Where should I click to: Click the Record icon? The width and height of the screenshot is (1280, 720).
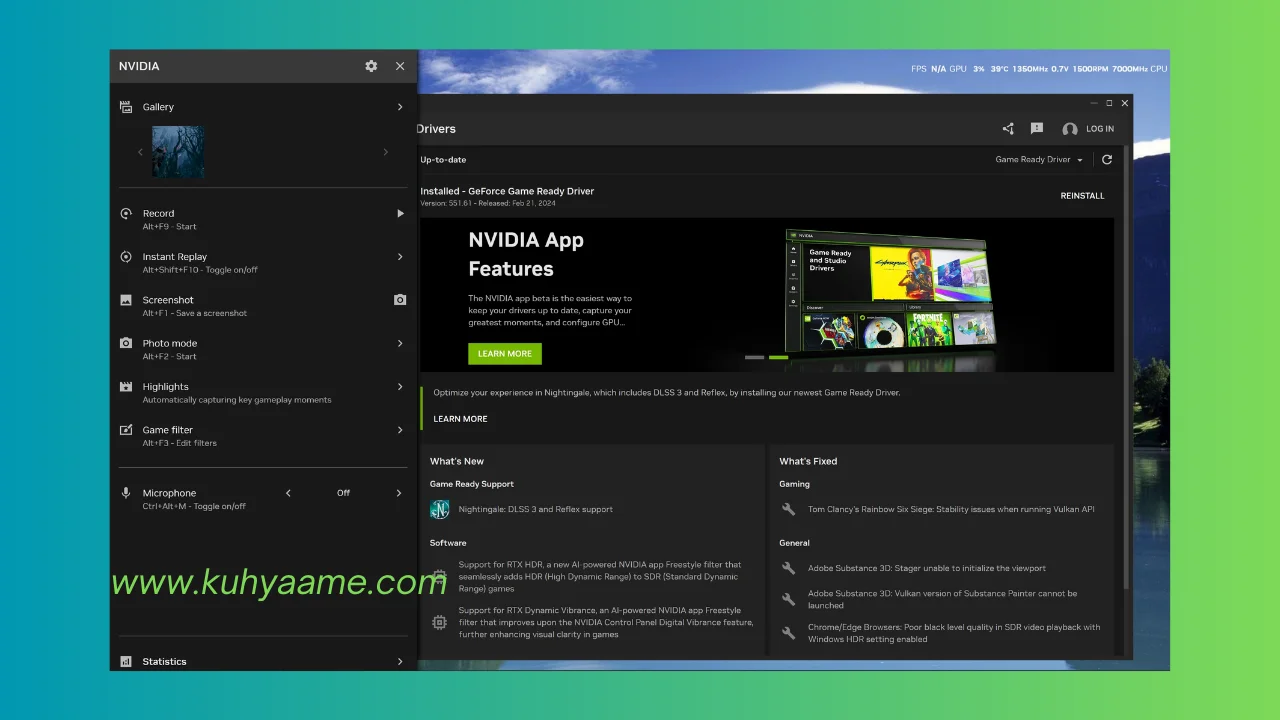[x=126, y=213]
